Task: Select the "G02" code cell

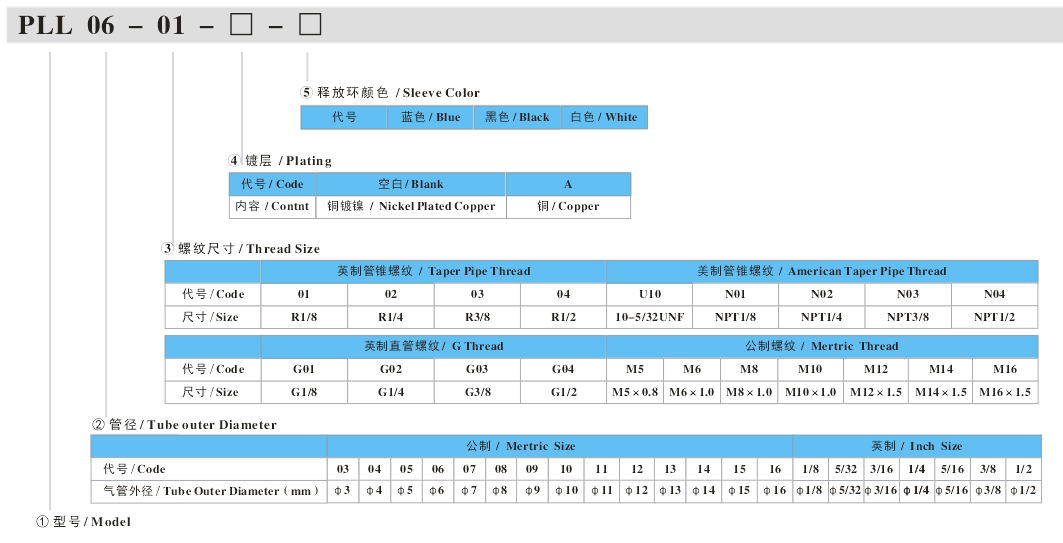Action: (x=390, y=369)
